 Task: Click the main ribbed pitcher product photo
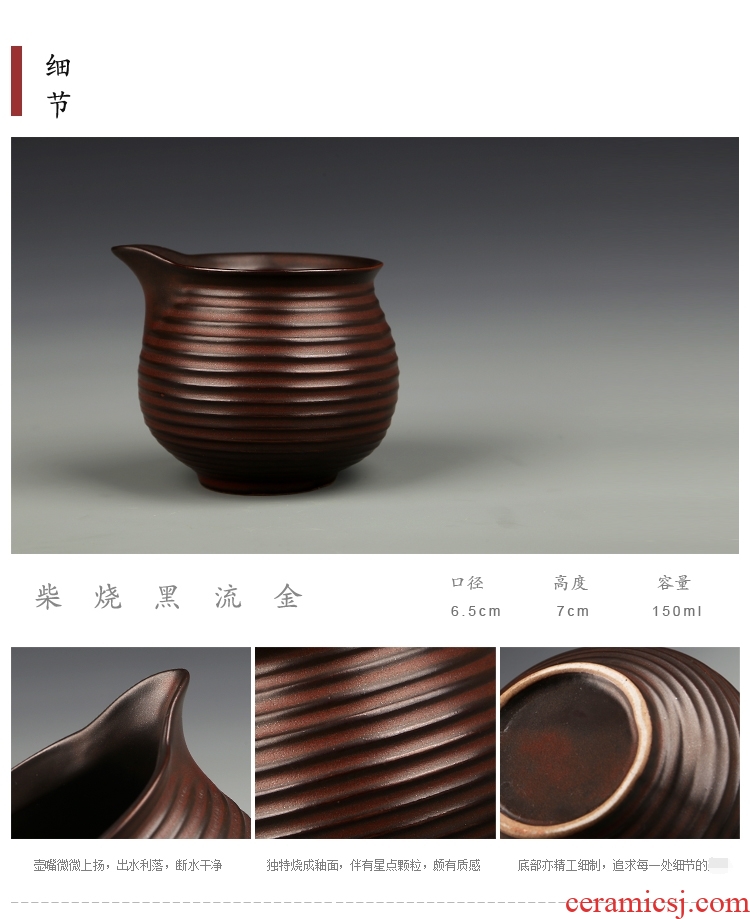[374, 345]
